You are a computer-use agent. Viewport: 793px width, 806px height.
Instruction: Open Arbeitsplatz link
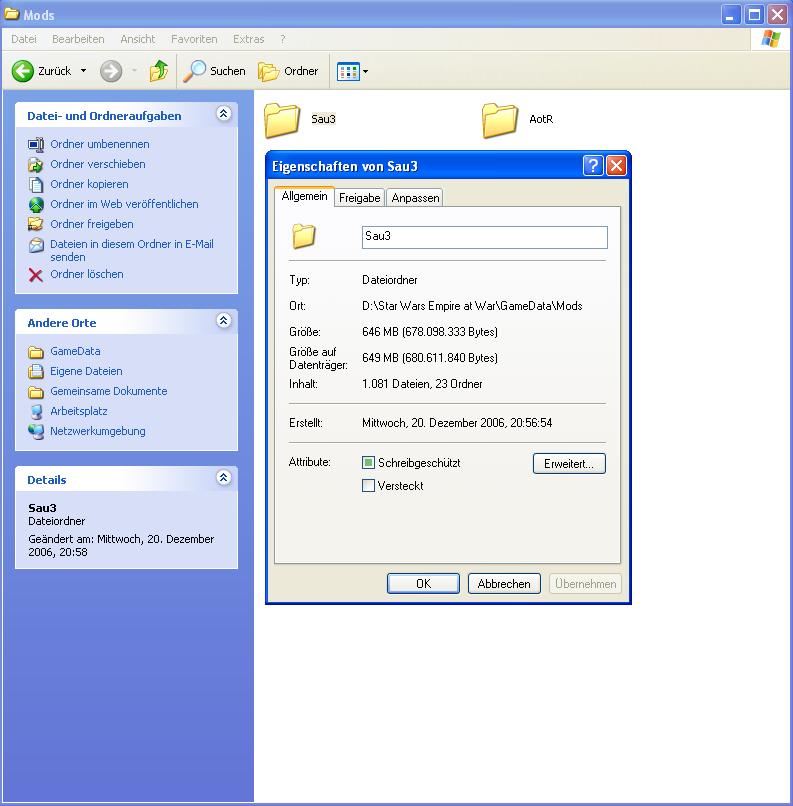coord(79,411)
